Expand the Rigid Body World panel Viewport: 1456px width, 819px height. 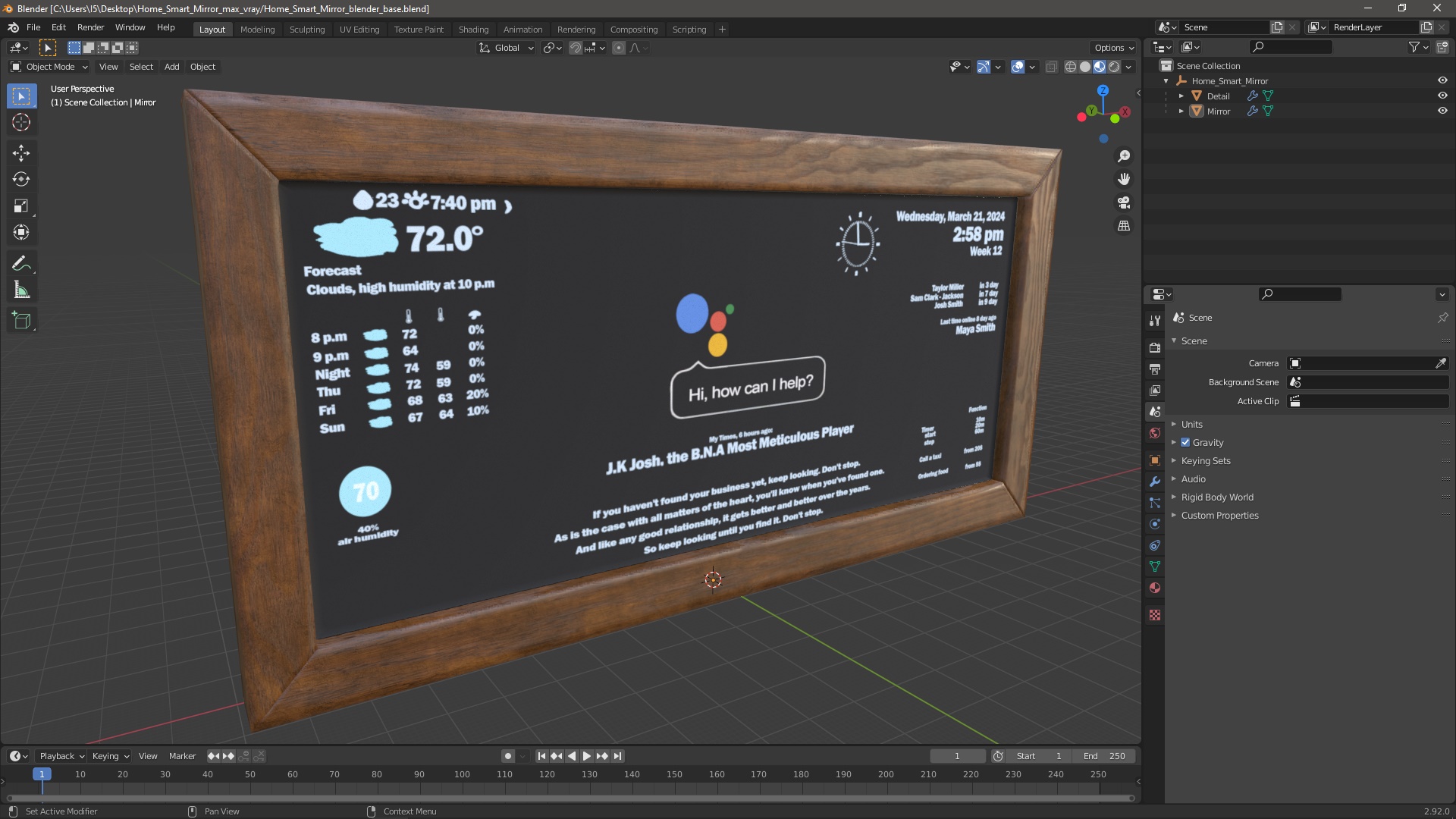click(1216, 497)
